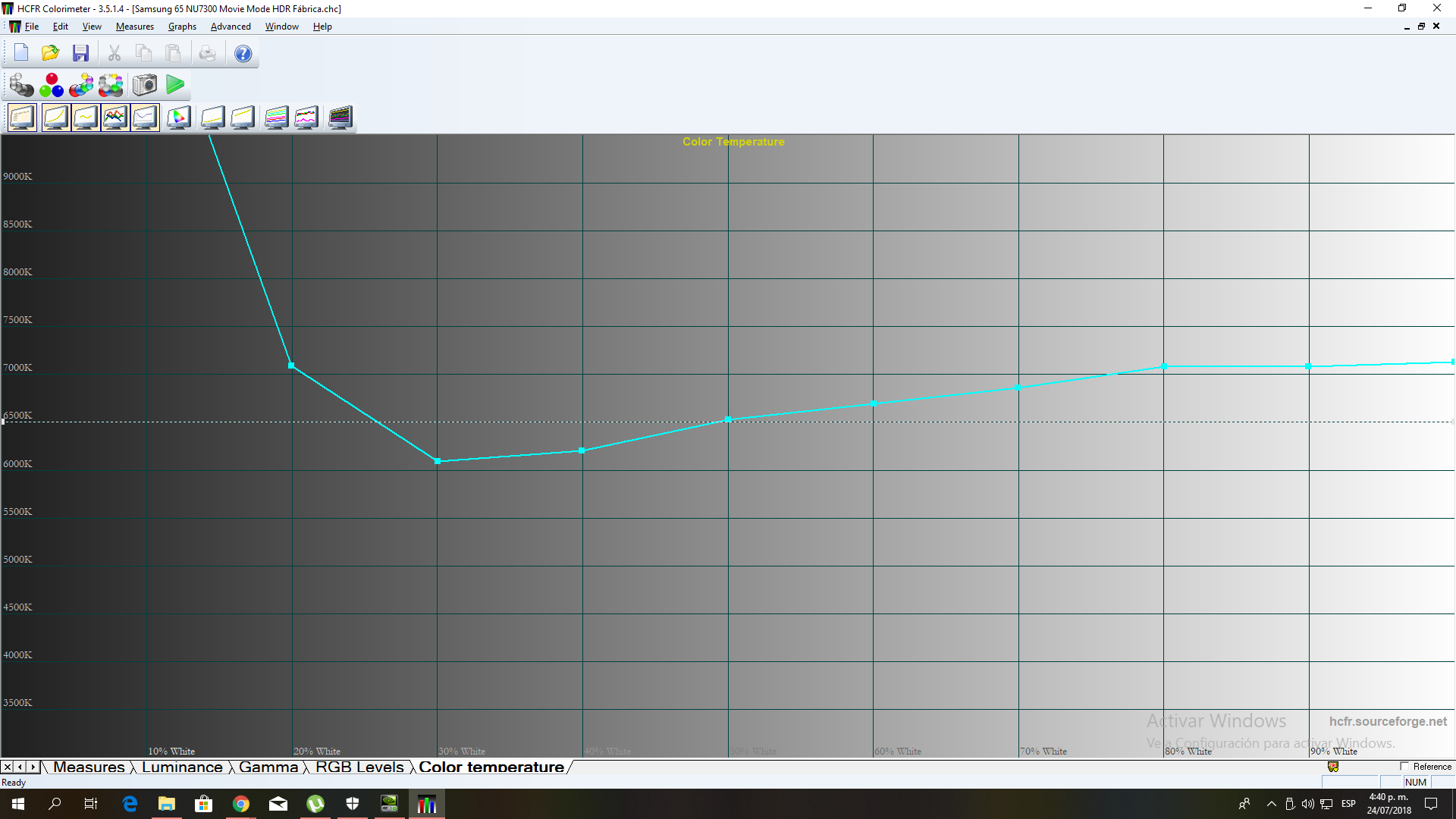The height and width of the screenshot is (819, 1456).
Task: Enable the Reference checkbox
Action: pos(1404,767)
